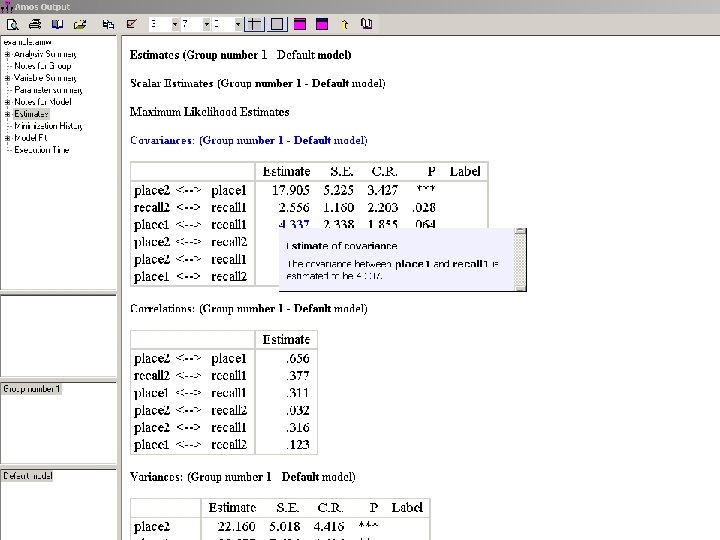
Task: Click the highlighted blue covariance estimate 4.337
Action: click(x=294, y=224)
